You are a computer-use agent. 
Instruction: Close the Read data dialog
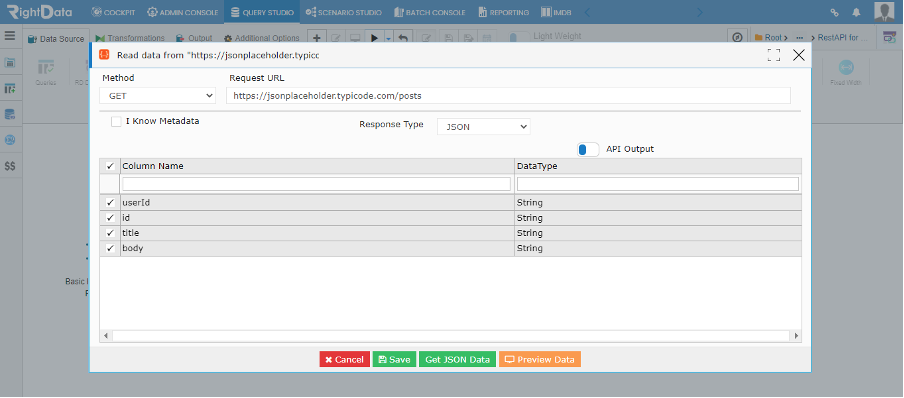pos(798,55)
